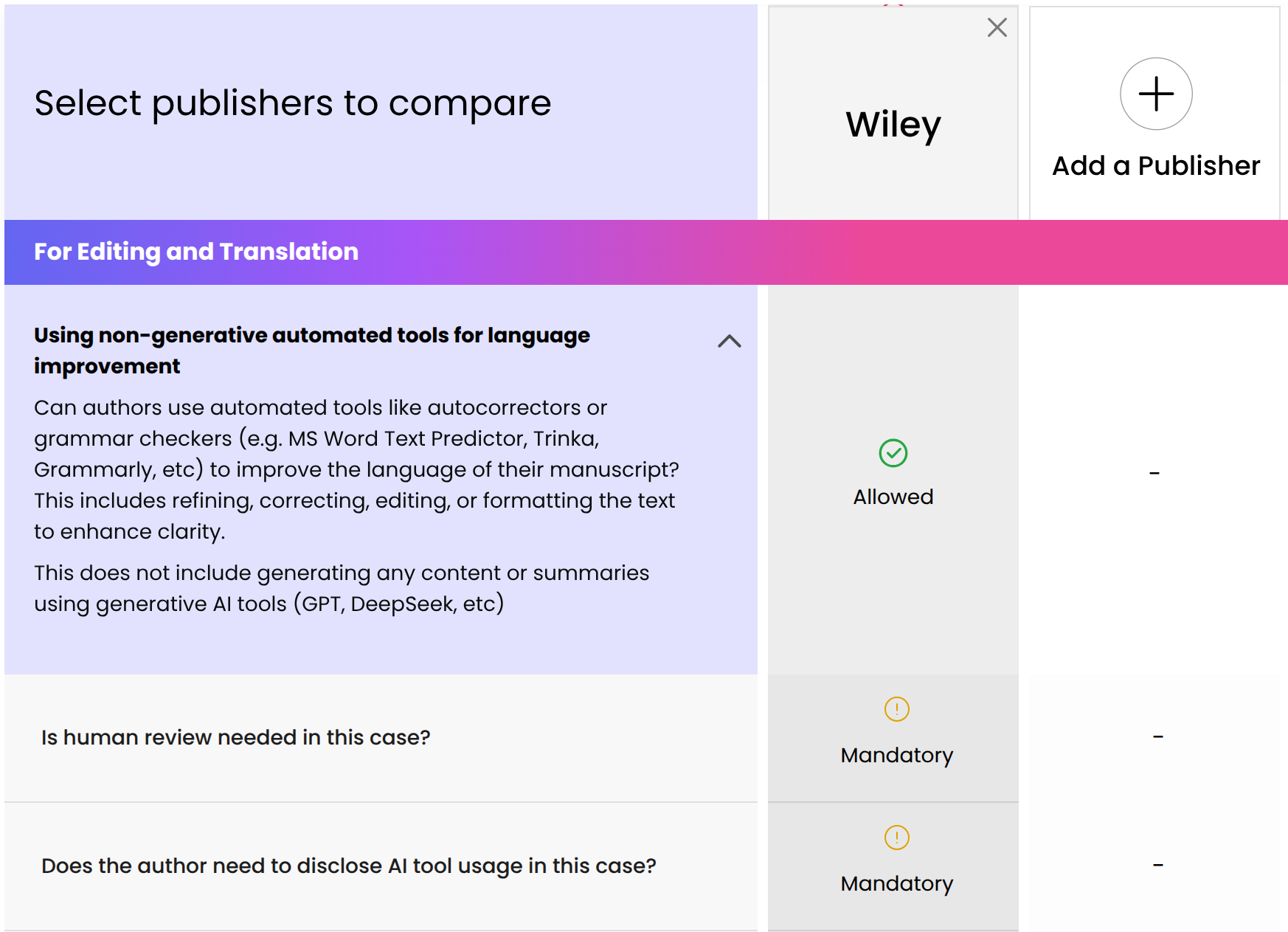
Task: Click the 'Add a Publisher' label
Action: coord(1156,166)
